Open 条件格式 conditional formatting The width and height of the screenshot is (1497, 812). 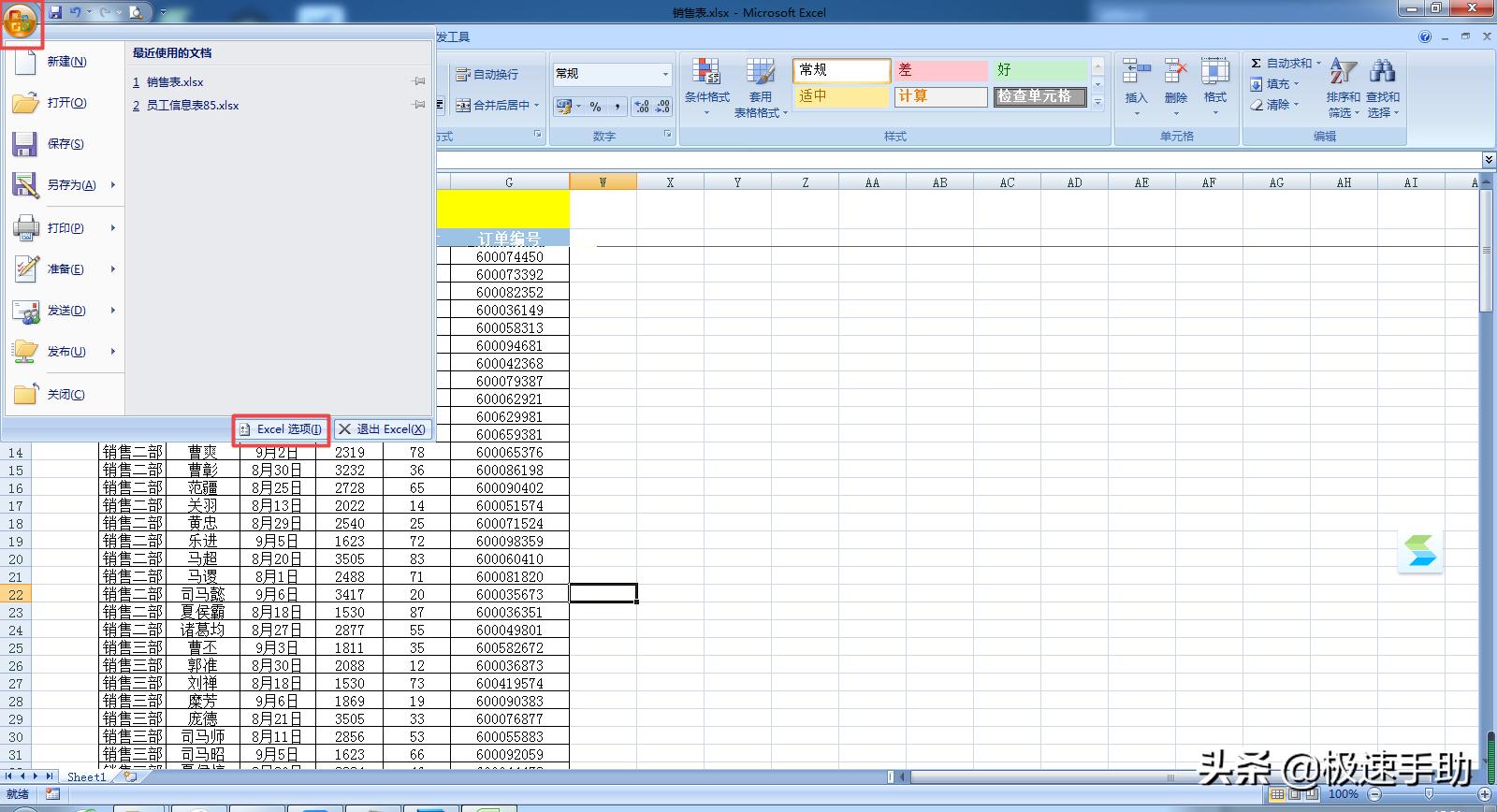click(706, 87)
